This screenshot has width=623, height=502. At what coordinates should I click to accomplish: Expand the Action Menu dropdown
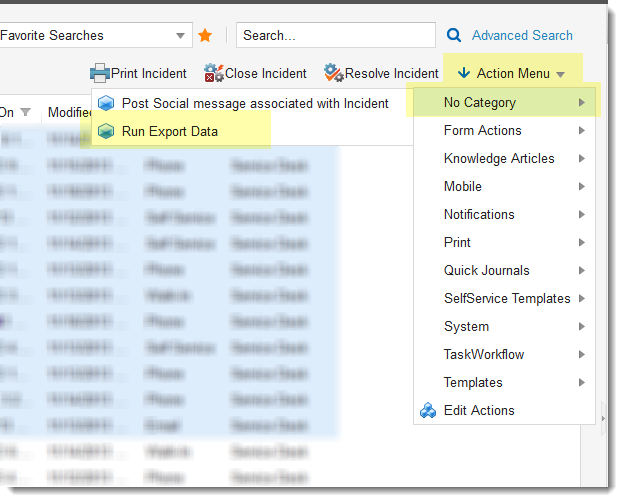512,73
